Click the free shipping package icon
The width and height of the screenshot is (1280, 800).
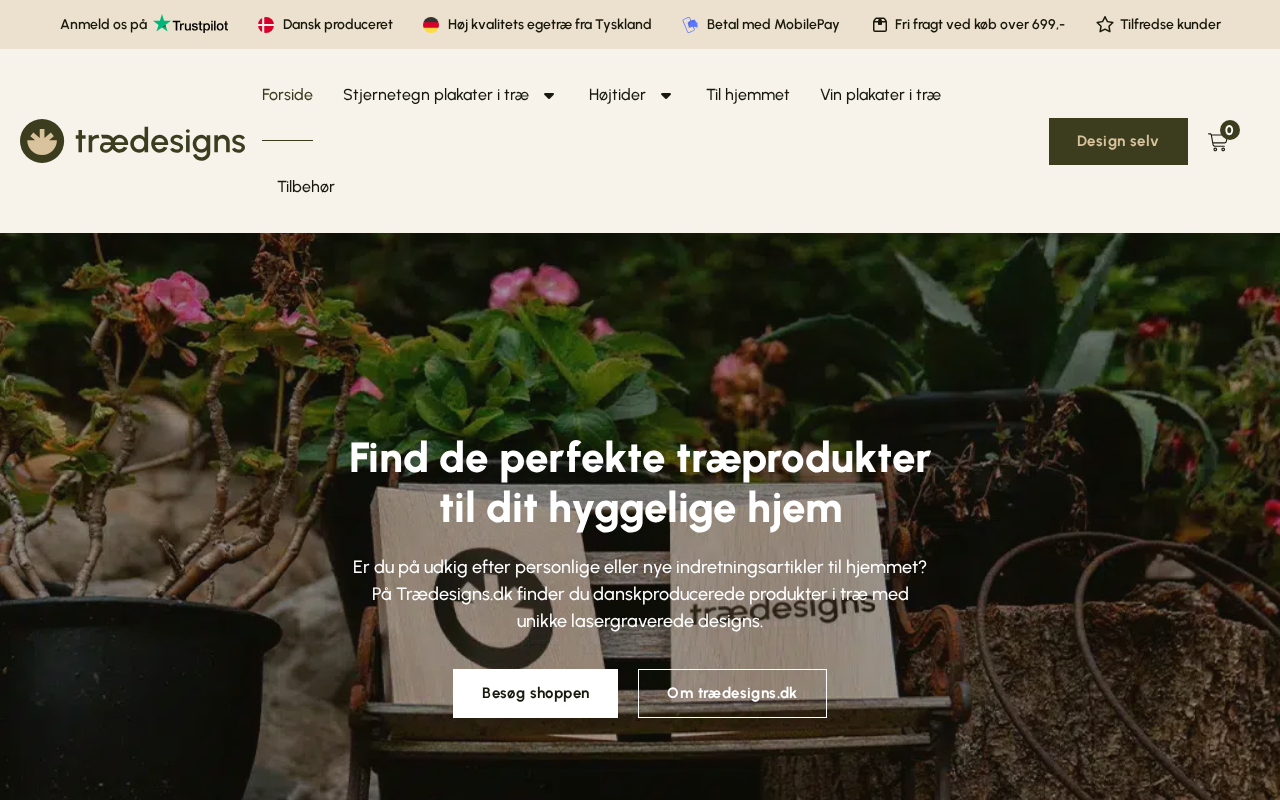pos(880,25)
